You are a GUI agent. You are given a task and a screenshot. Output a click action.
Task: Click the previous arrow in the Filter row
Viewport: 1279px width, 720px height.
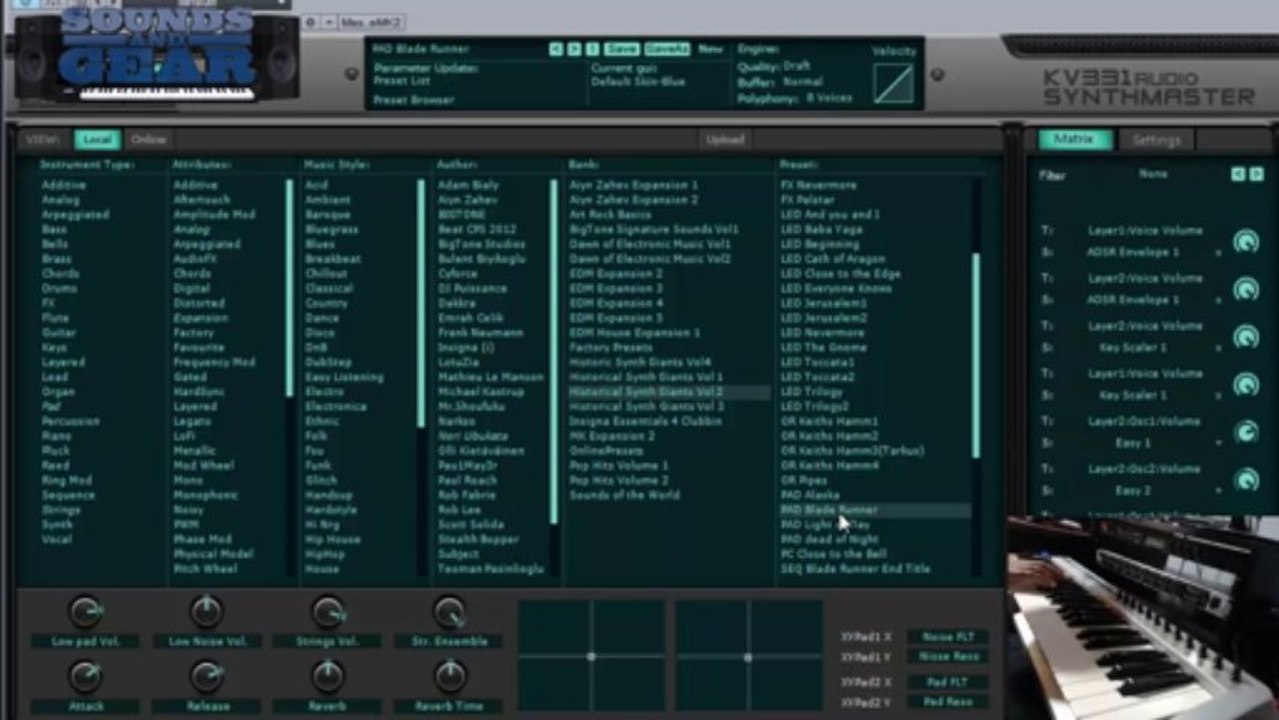(x=1238, y=174)
